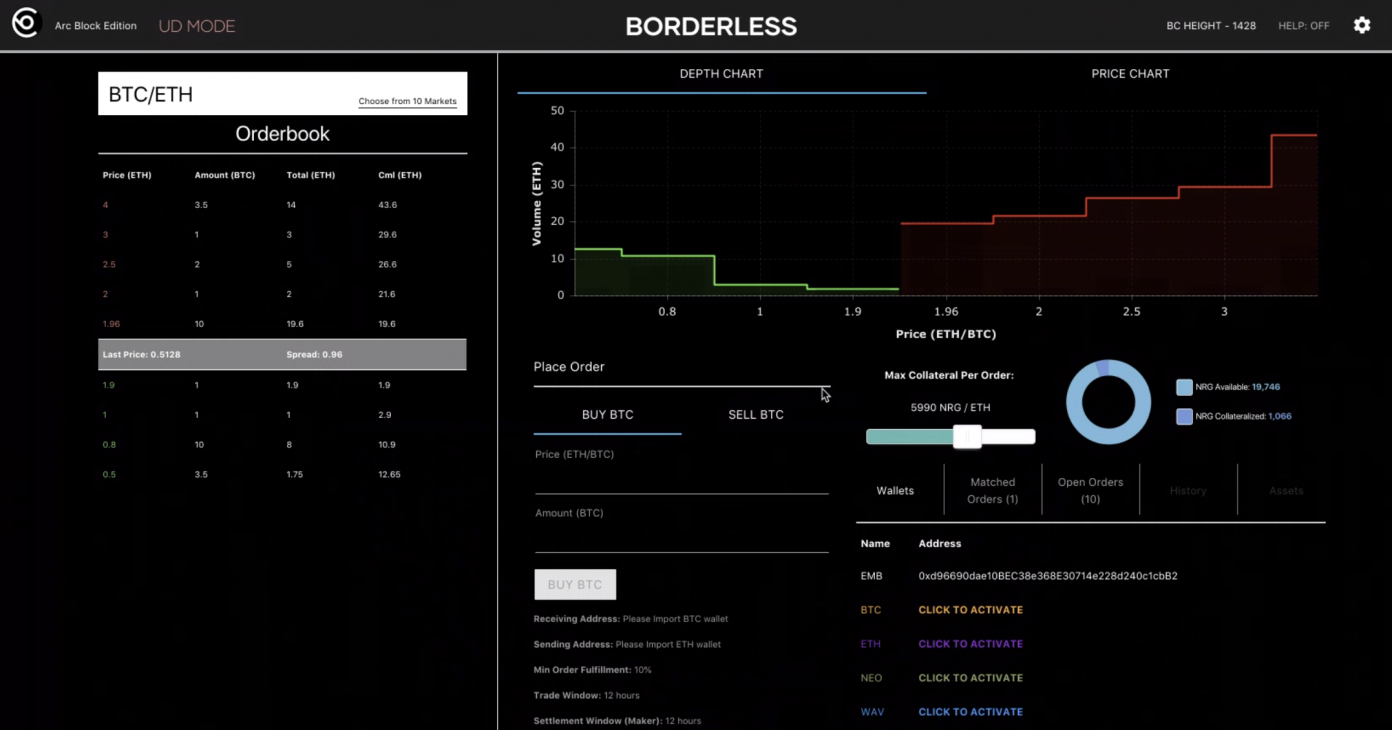Open the settings gear icon
The width and height of the screenshot is (1392, 730).
tap(1362, 25)
